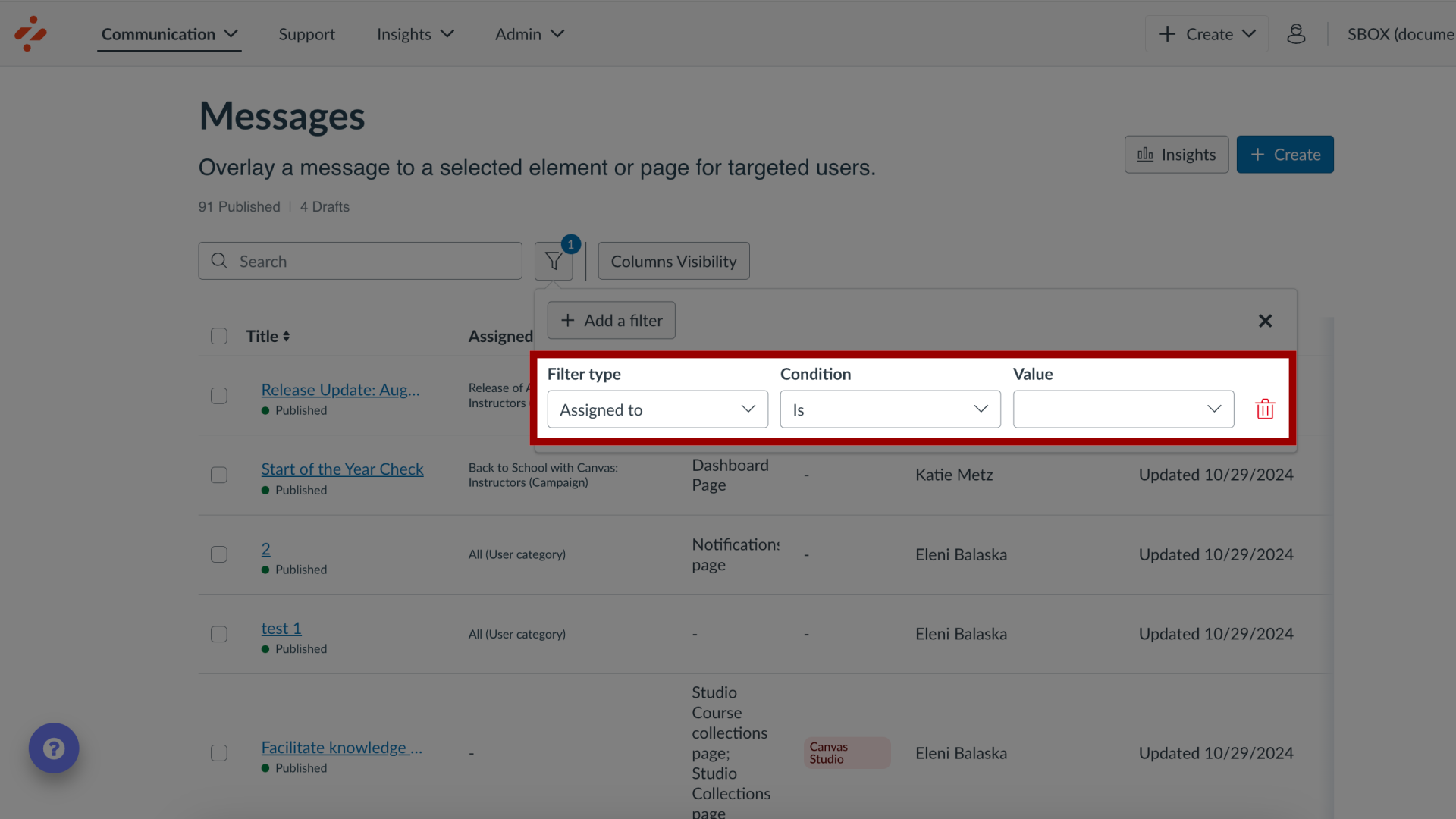
Task: Open the Facilitate knowledge message
Action: click(341, 748)
